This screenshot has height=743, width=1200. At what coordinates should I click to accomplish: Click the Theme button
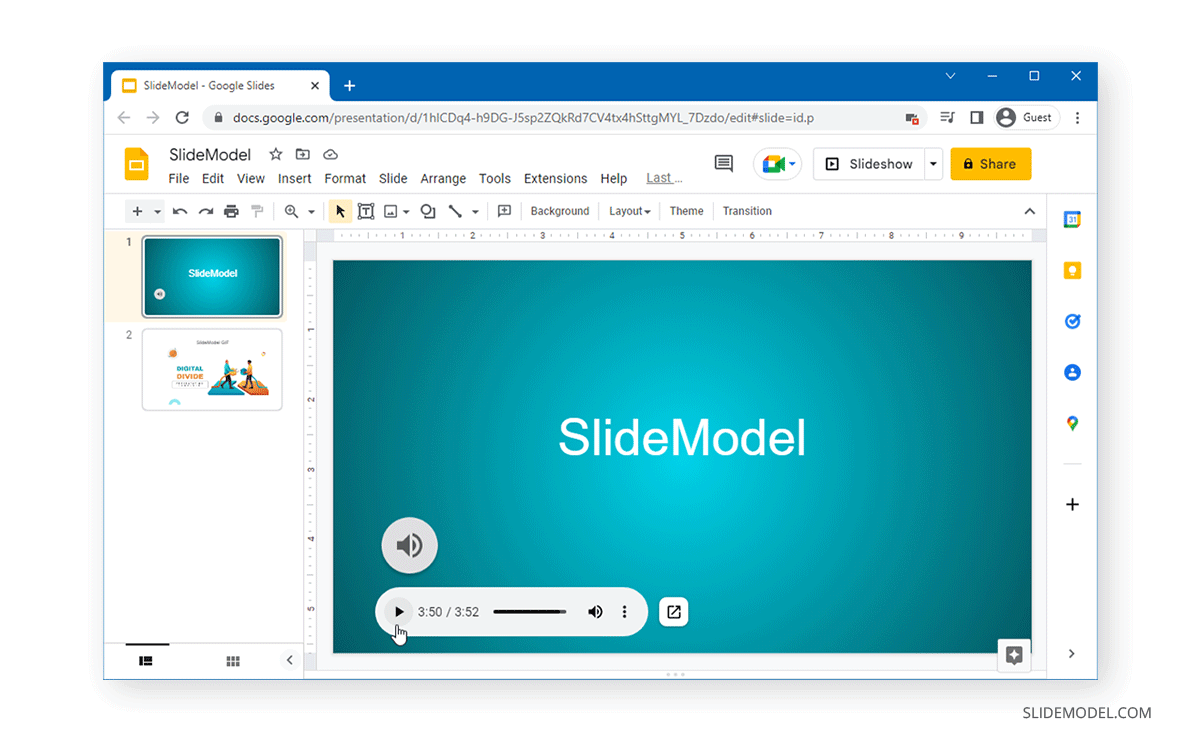(x=686, y=211)
